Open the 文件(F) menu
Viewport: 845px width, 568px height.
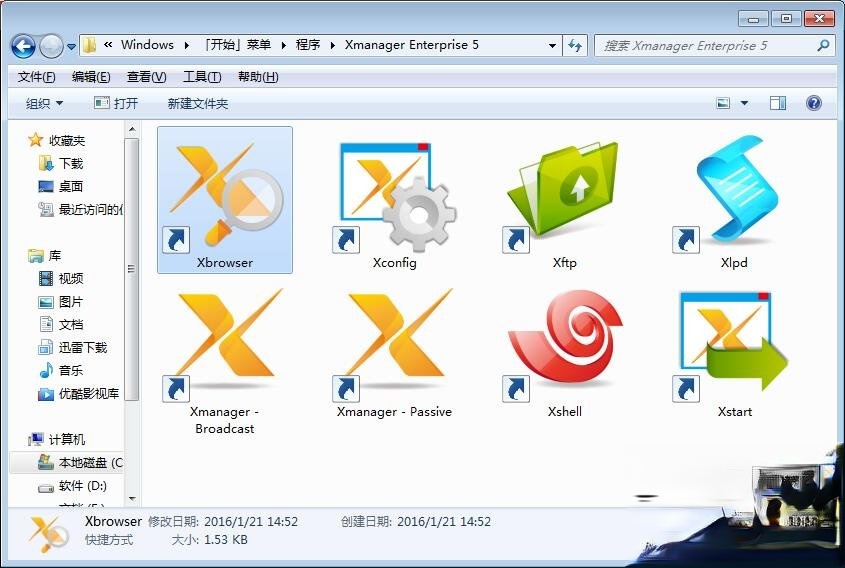(36, 77)
